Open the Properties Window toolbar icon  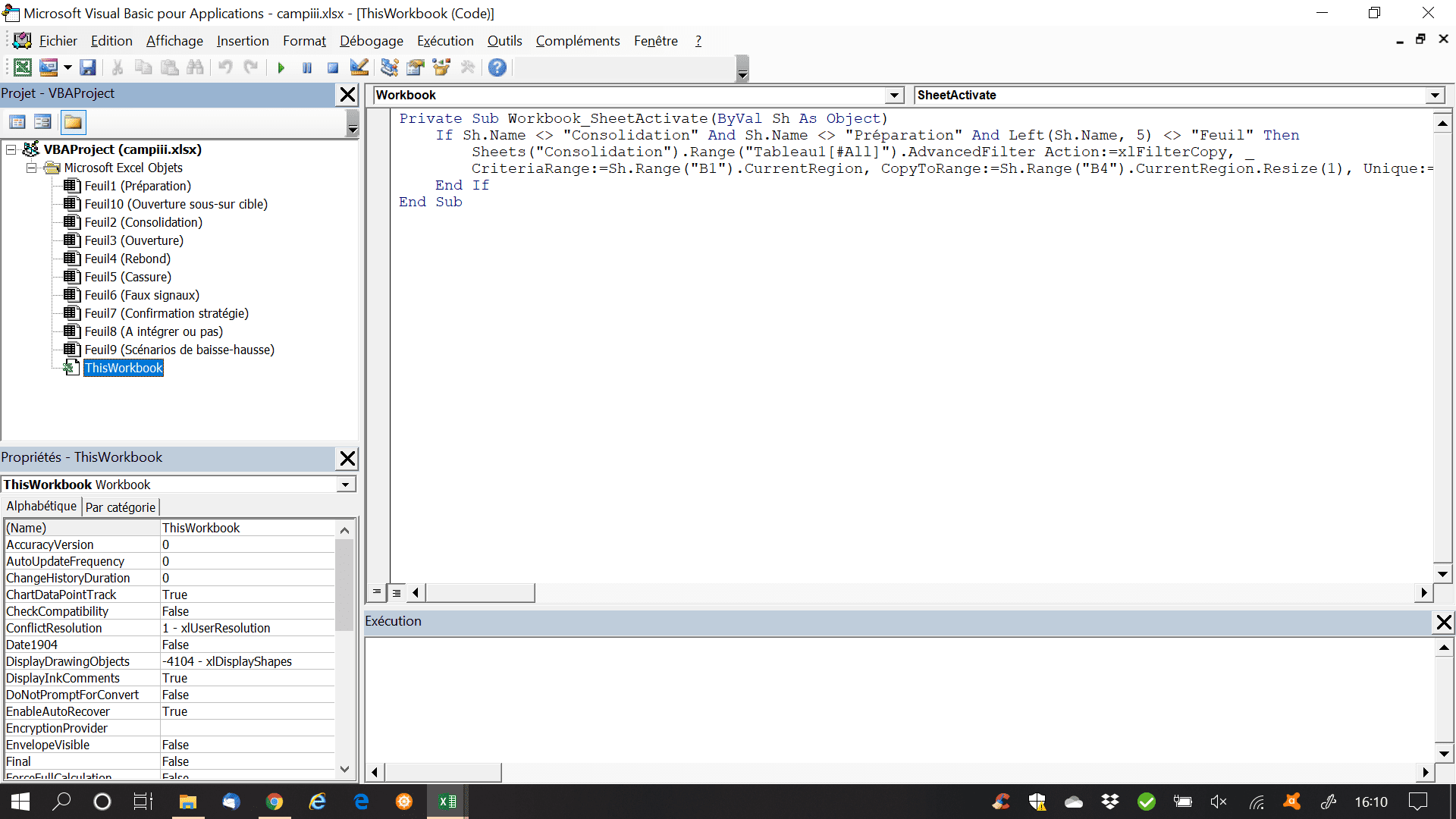pyautogui.click(x=415, y=67)
